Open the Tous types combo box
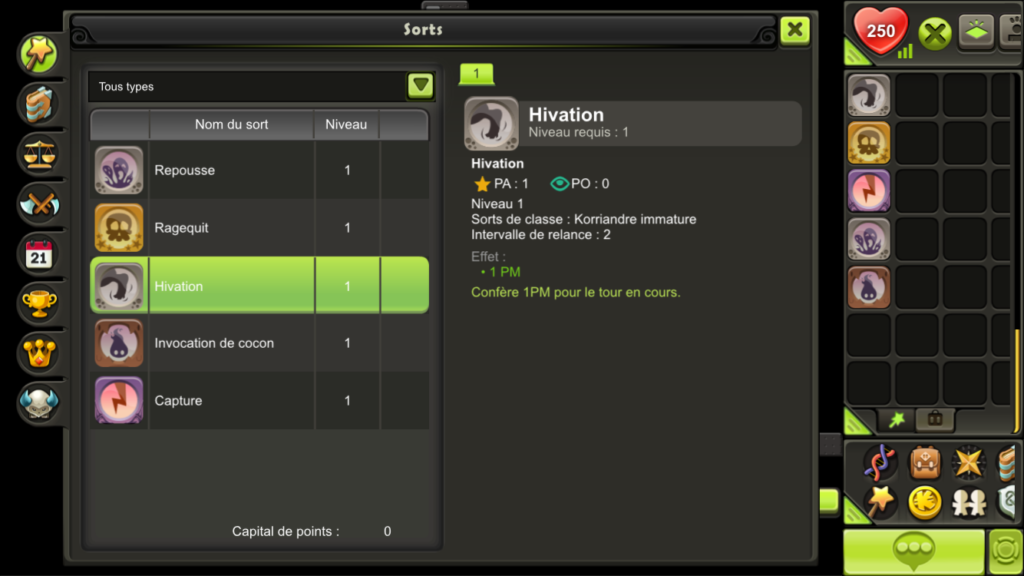The width and height of the screenshot is (1024, 576). click(x=261, y=86)
